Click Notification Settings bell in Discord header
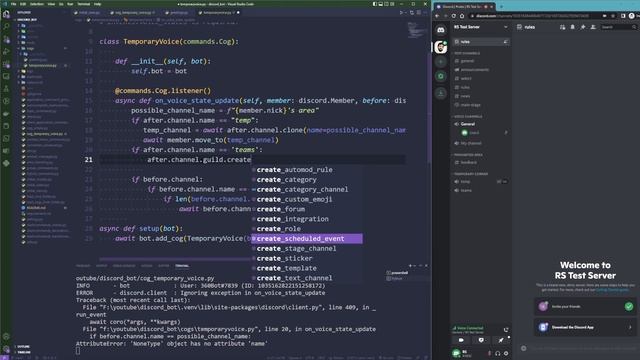The width and height of the screenshot is (640, 360). [573, 27]
